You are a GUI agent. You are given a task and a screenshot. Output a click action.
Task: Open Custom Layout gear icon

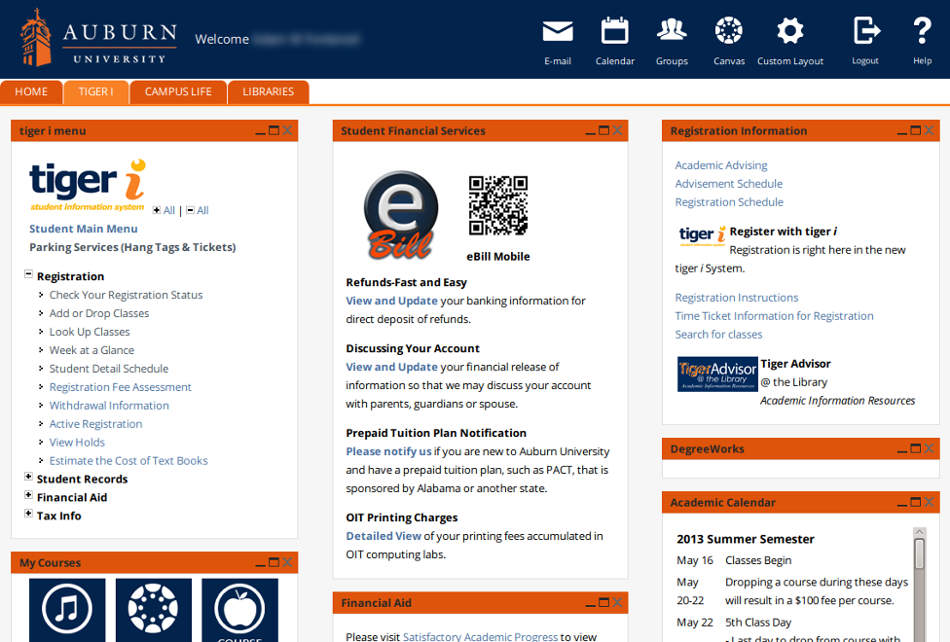(790, 30)
